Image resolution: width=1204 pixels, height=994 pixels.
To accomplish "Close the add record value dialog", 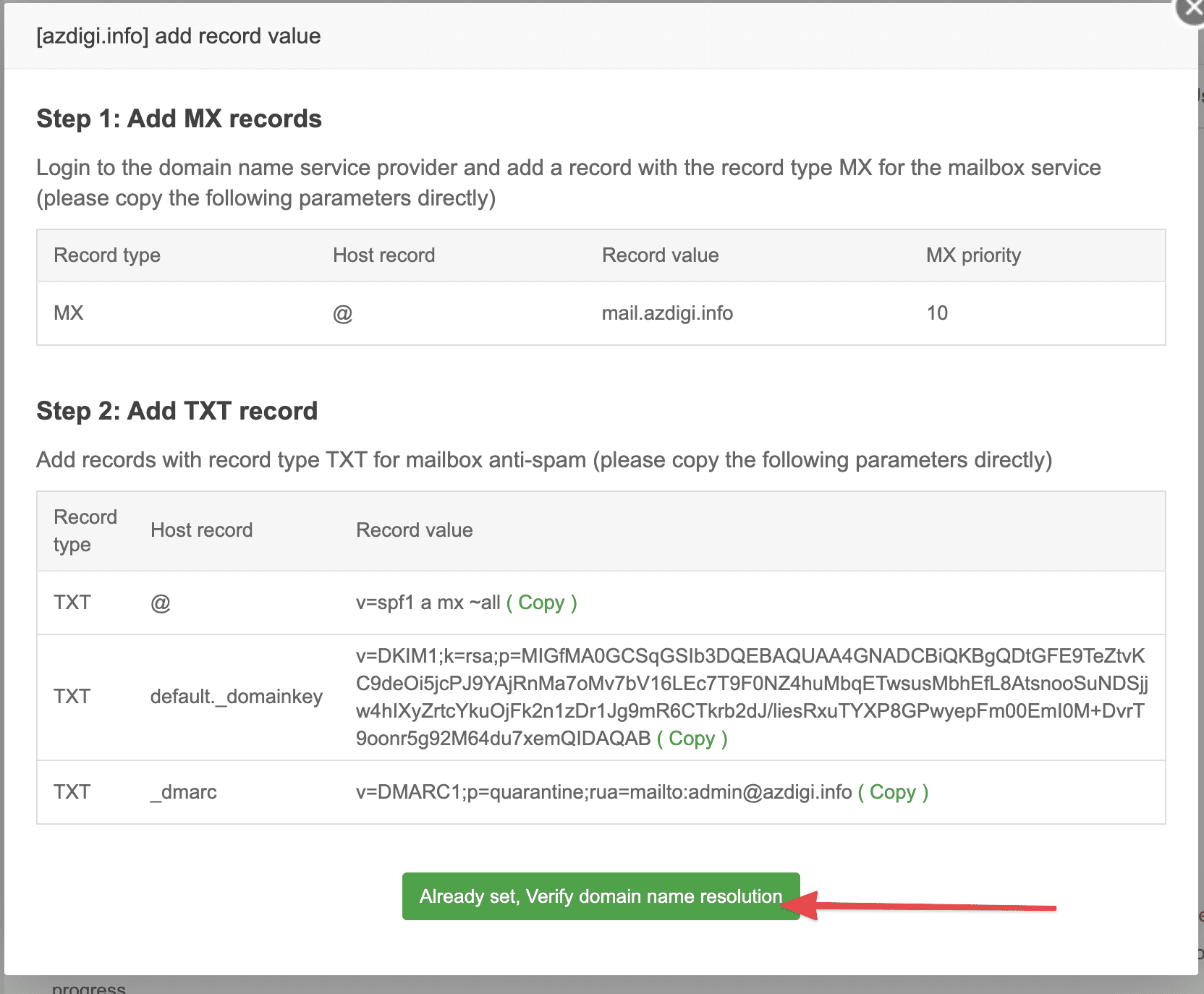I will [x=1192, y=9].
